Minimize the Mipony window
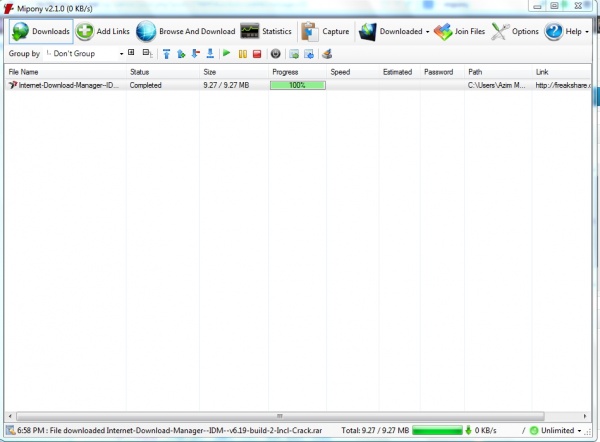This screenshot has height=442, width=600. [537, 6]
